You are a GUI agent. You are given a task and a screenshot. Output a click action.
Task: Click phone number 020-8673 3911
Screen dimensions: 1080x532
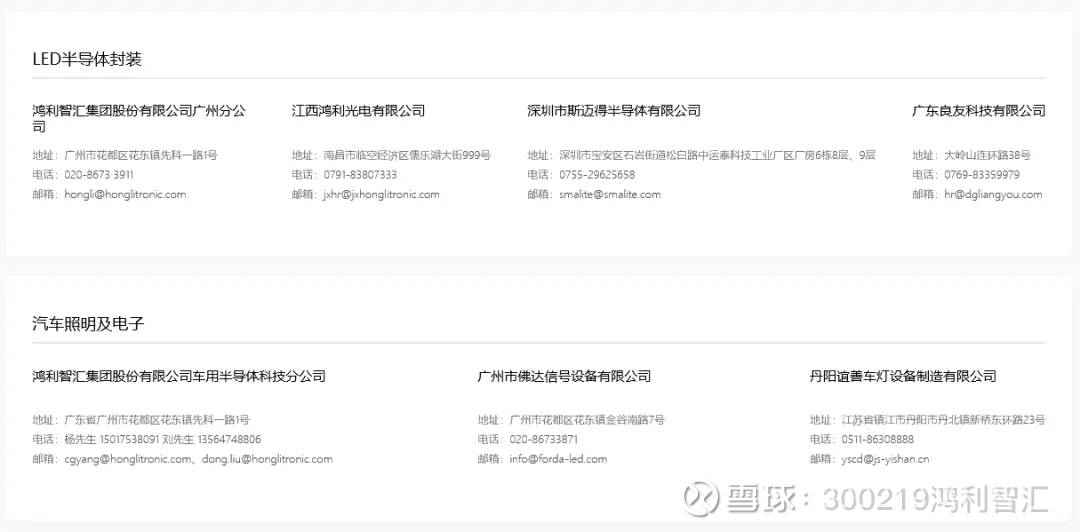pyautogui.click(x=99, y=174)
